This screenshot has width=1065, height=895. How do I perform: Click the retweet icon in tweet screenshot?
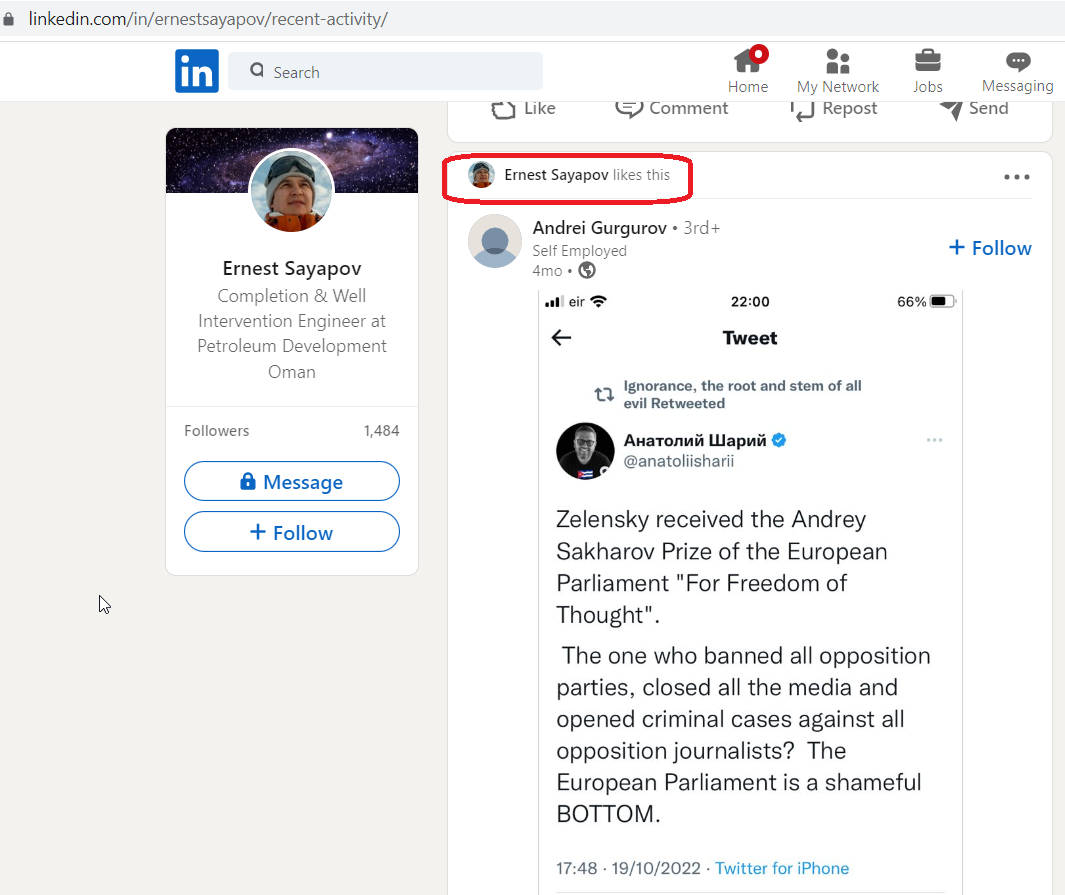[604, 394]
